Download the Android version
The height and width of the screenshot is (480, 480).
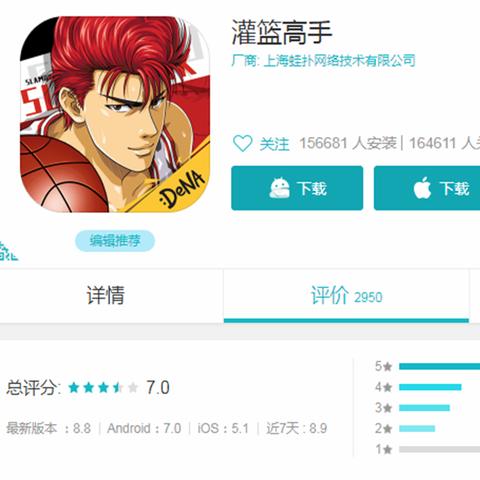297,188
